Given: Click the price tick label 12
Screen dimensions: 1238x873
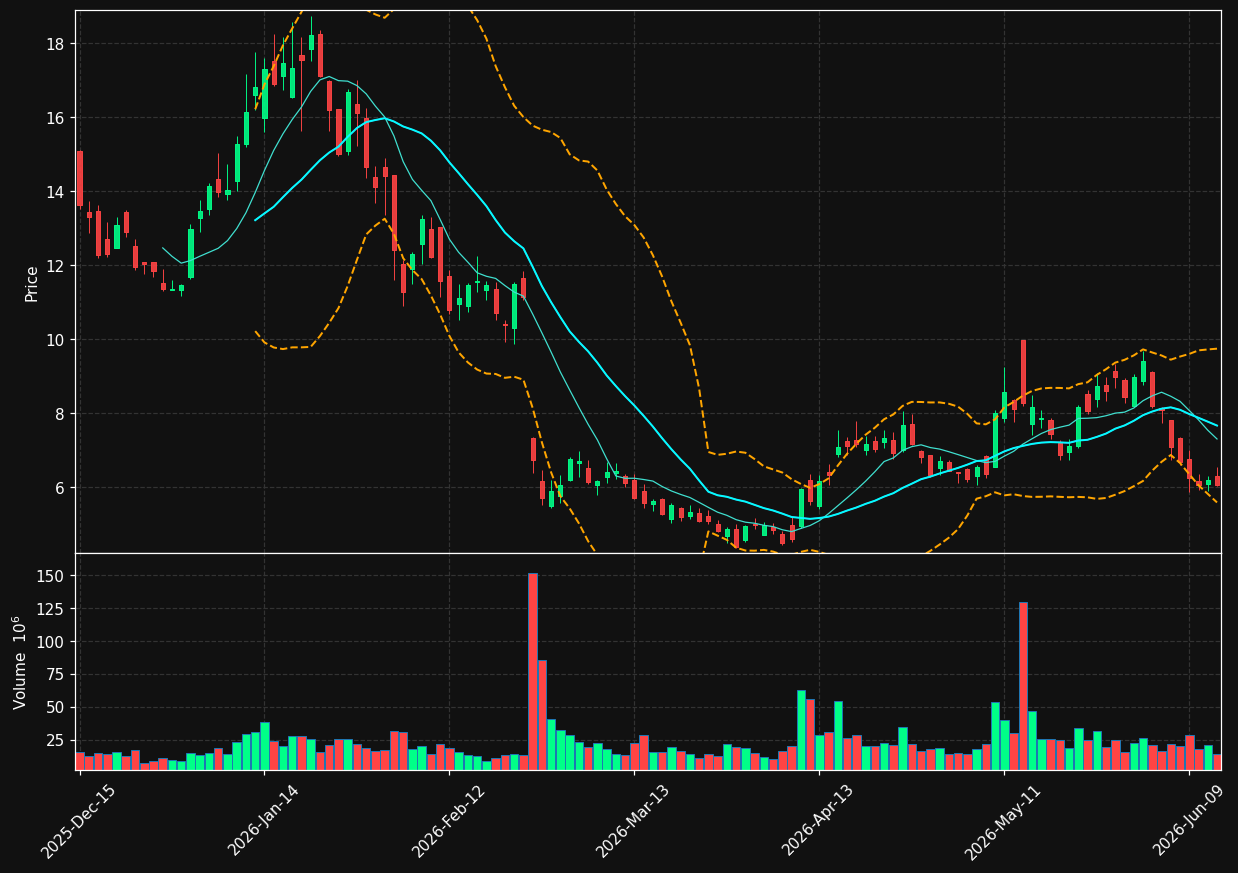Looking at the screenshot, I should click(55, 266).
